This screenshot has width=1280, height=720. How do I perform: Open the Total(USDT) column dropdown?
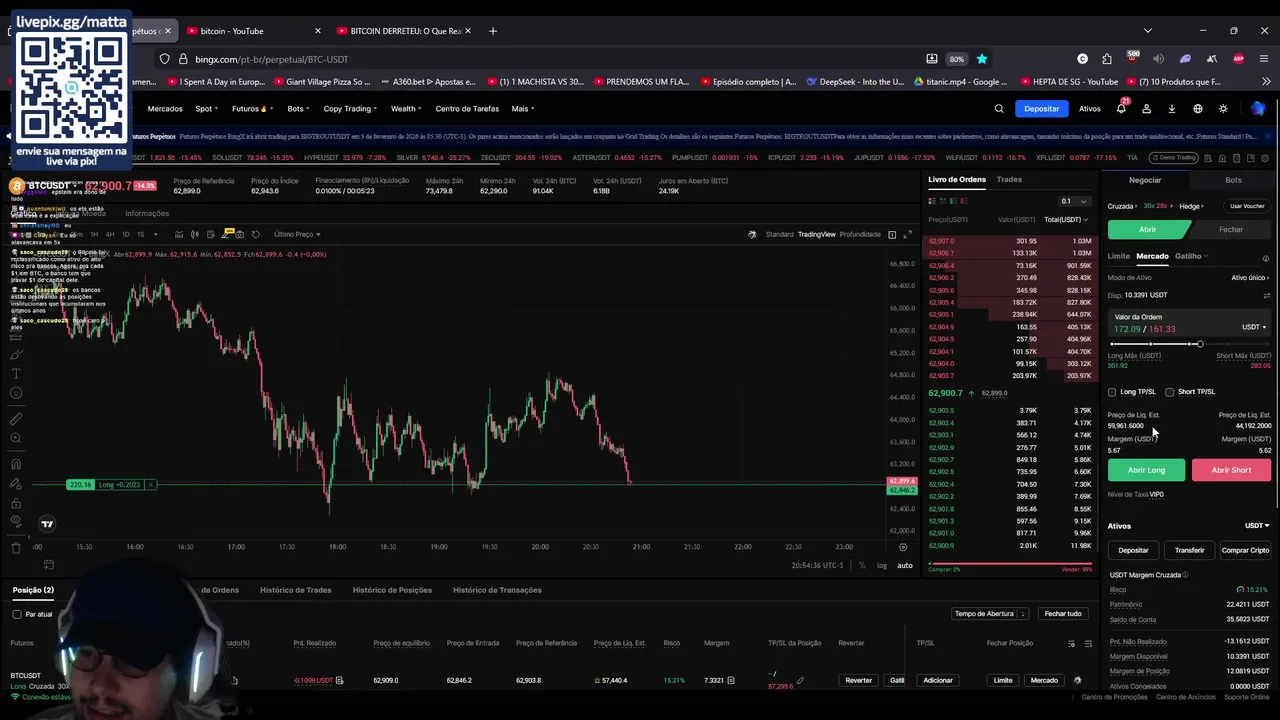(x=1066, y=220)
